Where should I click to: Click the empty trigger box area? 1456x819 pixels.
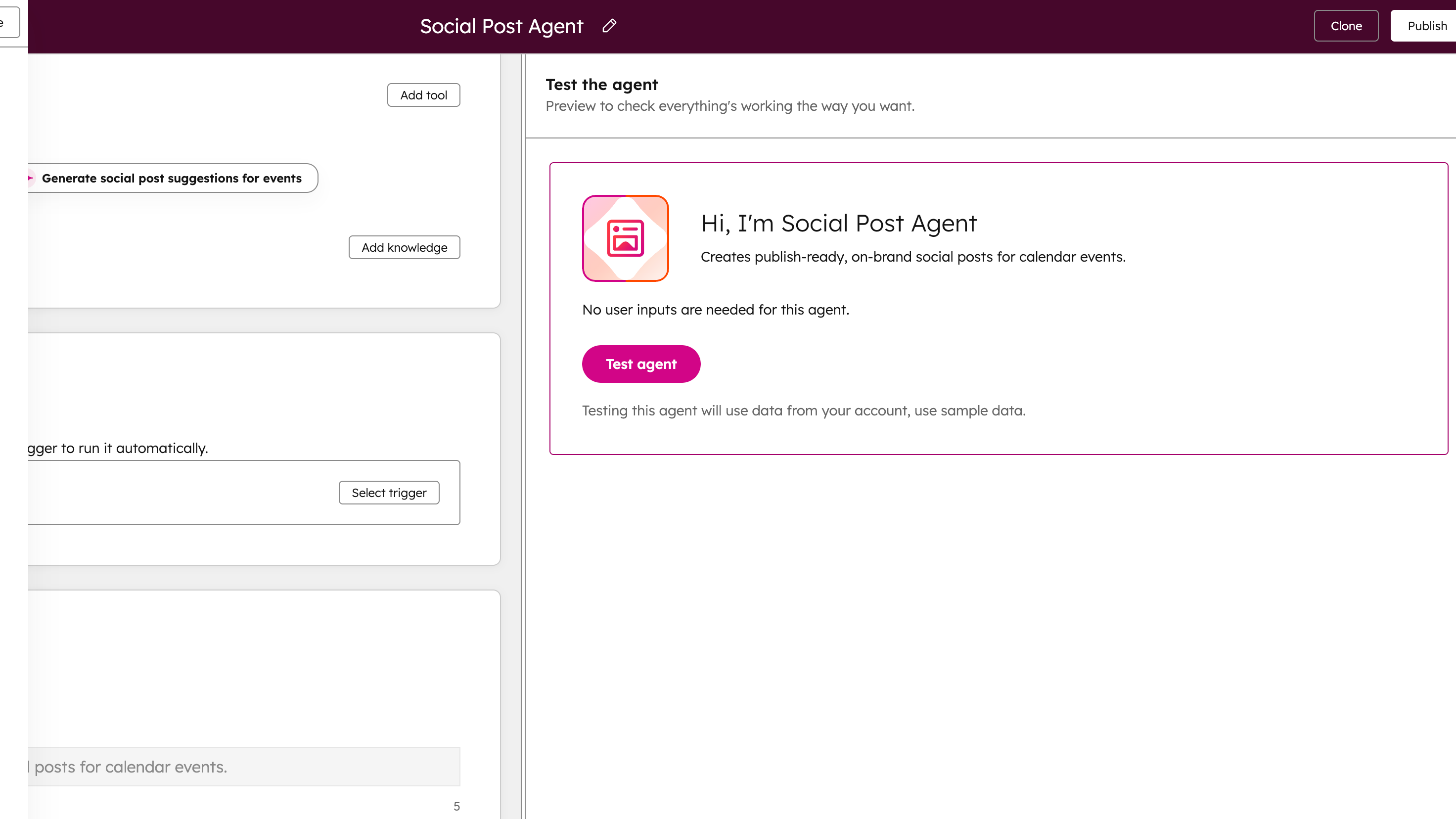(181, 493)
